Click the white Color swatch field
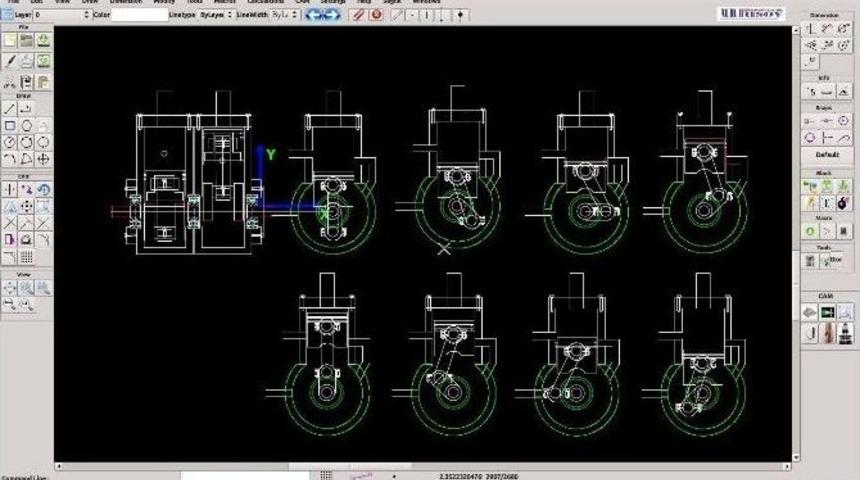This screenshot has width=860, height=480. (140, 16)
